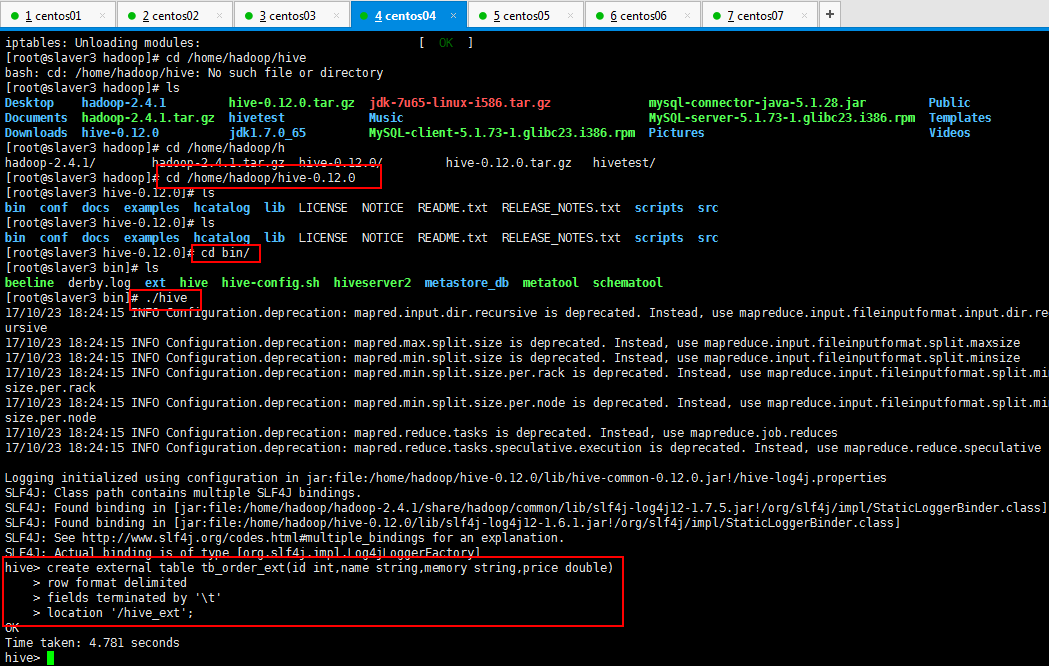This screenshot has height=666, width=1049.
Task: Close the centos07 tab
Action: [x=805, y=15]
